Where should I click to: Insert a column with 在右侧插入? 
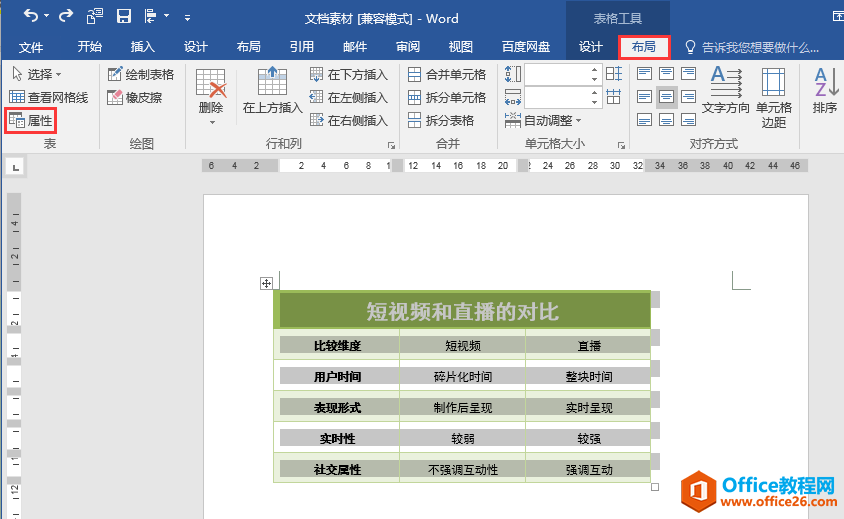coord(349,121)
